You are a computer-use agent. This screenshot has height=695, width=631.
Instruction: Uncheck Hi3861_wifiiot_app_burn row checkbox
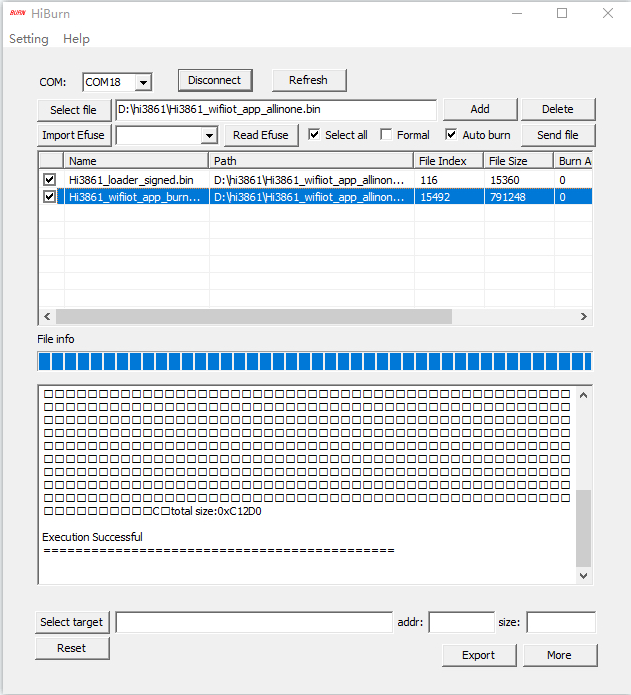tap(50, 197)
